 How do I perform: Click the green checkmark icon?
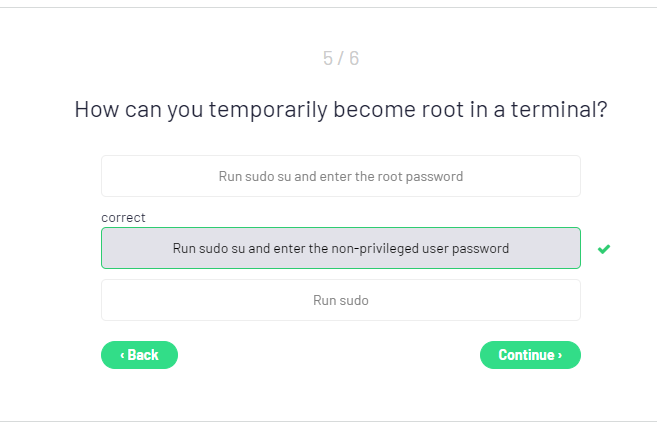click(603, 249)
